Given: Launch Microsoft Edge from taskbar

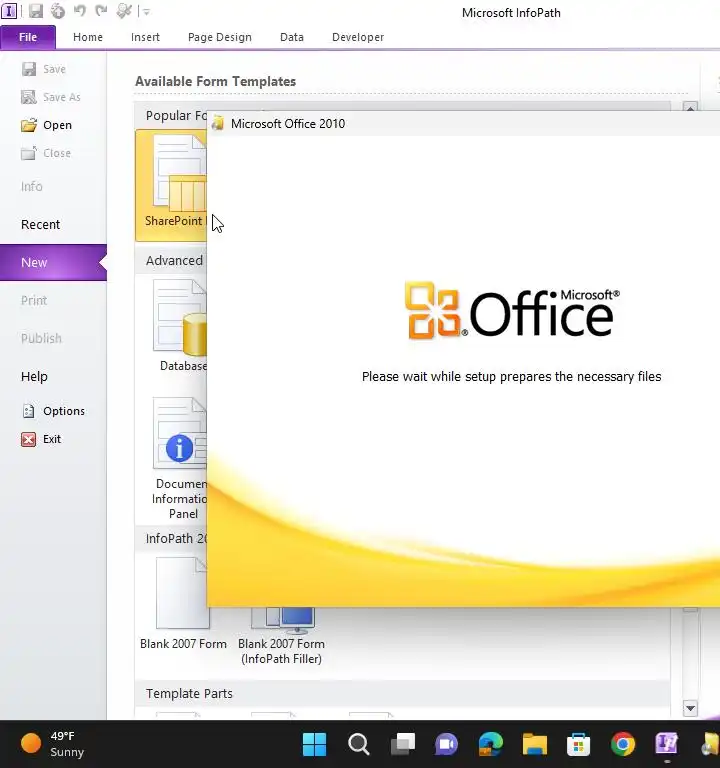Looking at the screenshot, I should click(490, 744).
